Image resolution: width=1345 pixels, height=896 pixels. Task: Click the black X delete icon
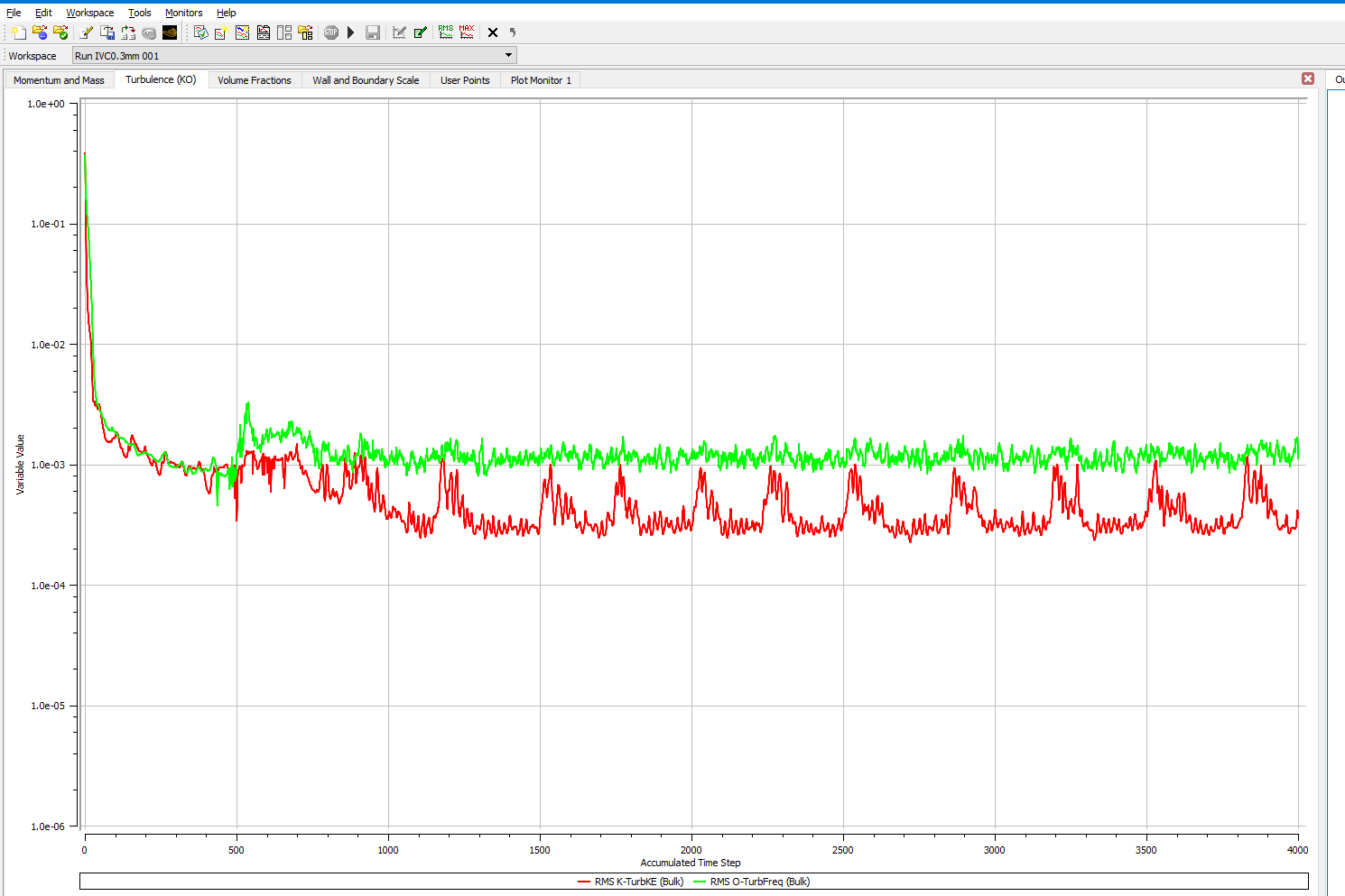[493, 32]
